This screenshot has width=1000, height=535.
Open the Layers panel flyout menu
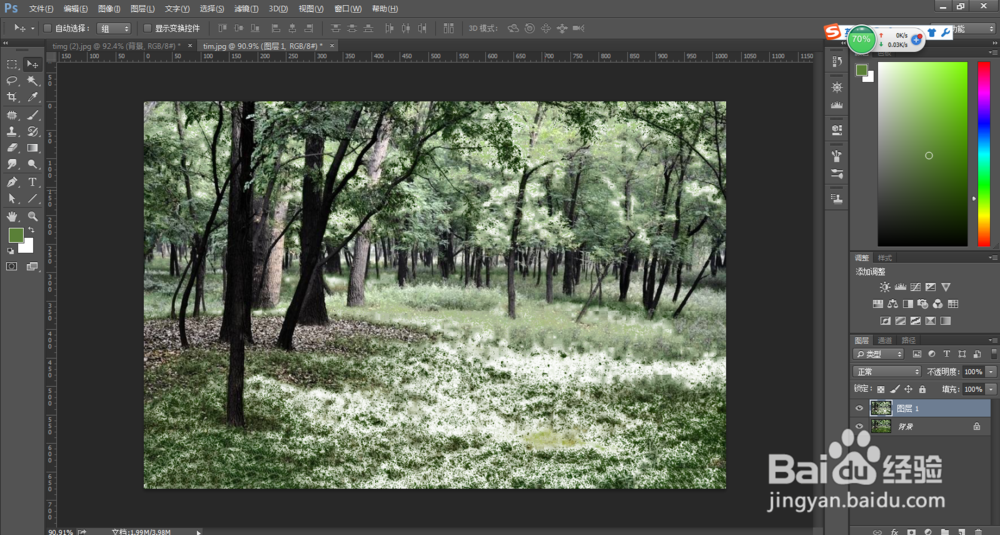993,341
